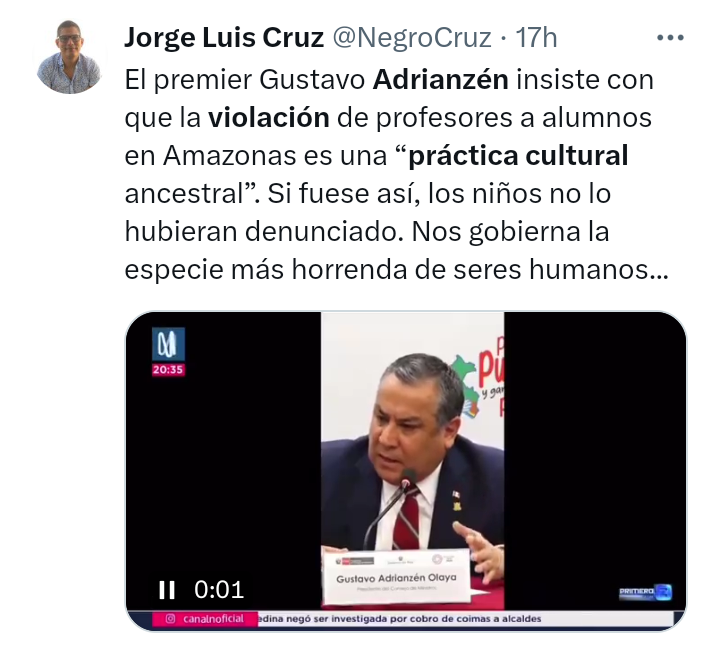Screen dimensions: 720x650
Task: Click the Primero watermark logo
Action: [x=646, y=592]
